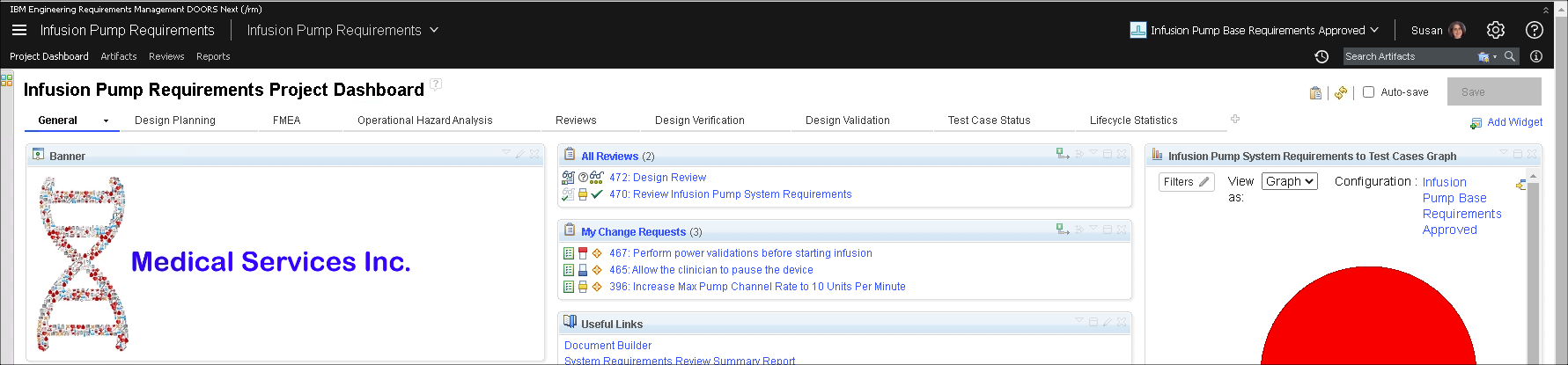Click the plus icon to add a tab
Screen dimensions: 1568x365
(x=1235, y=119)
